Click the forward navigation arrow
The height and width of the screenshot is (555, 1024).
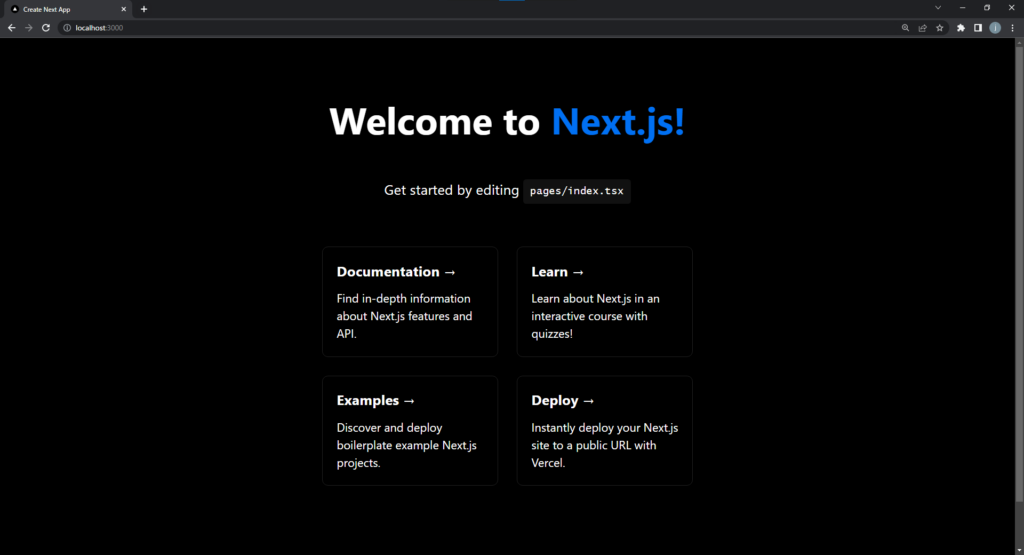pyautogui.click(x=29, y=28)
